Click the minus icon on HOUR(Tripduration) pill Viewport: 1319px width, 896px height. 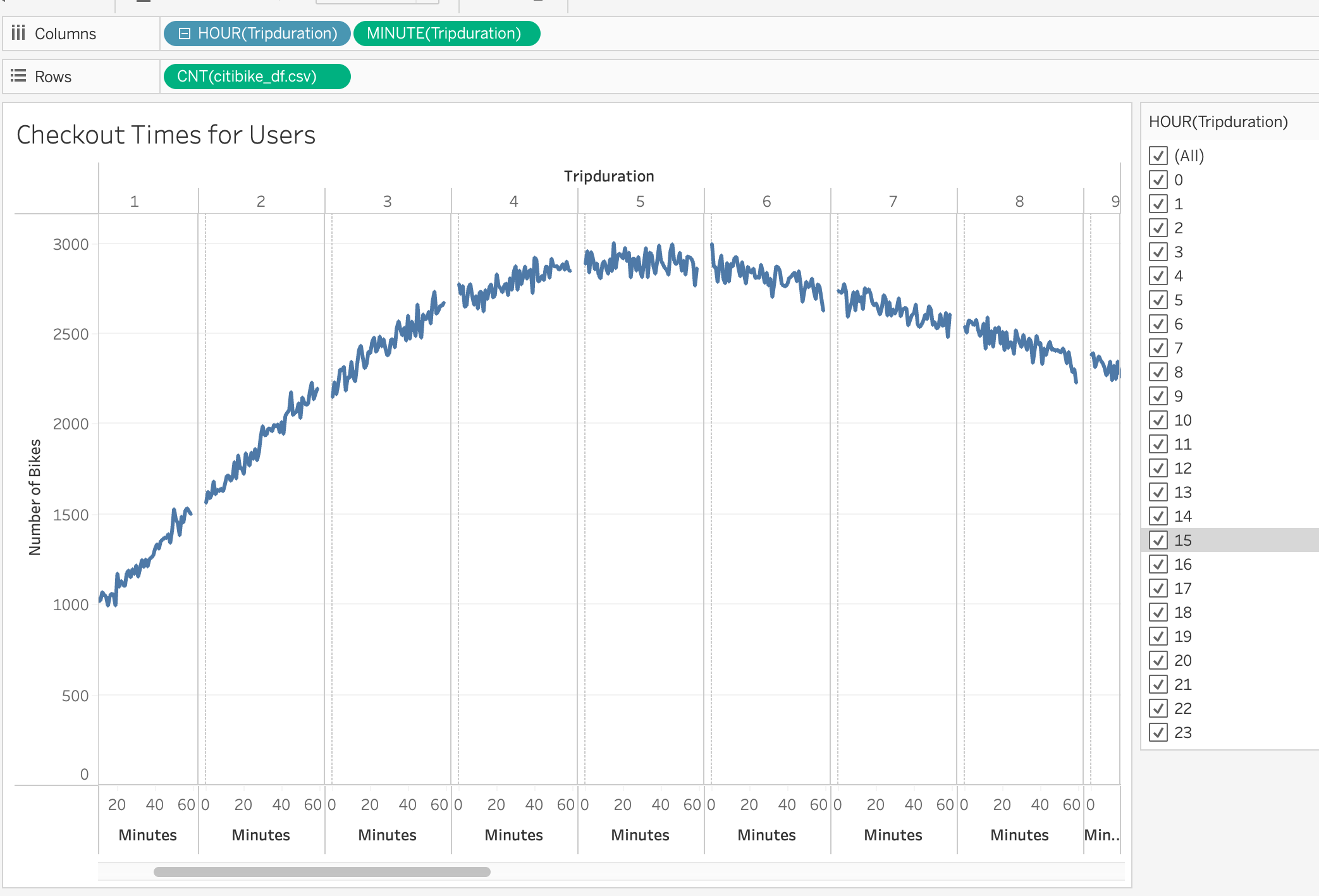[184, 34]
